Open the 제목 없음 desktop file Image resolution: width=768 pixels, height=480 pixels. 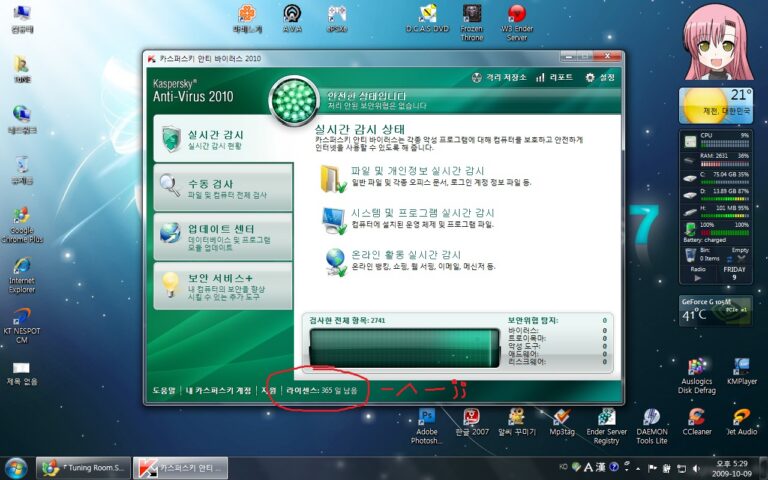click(x=22, y=374)
